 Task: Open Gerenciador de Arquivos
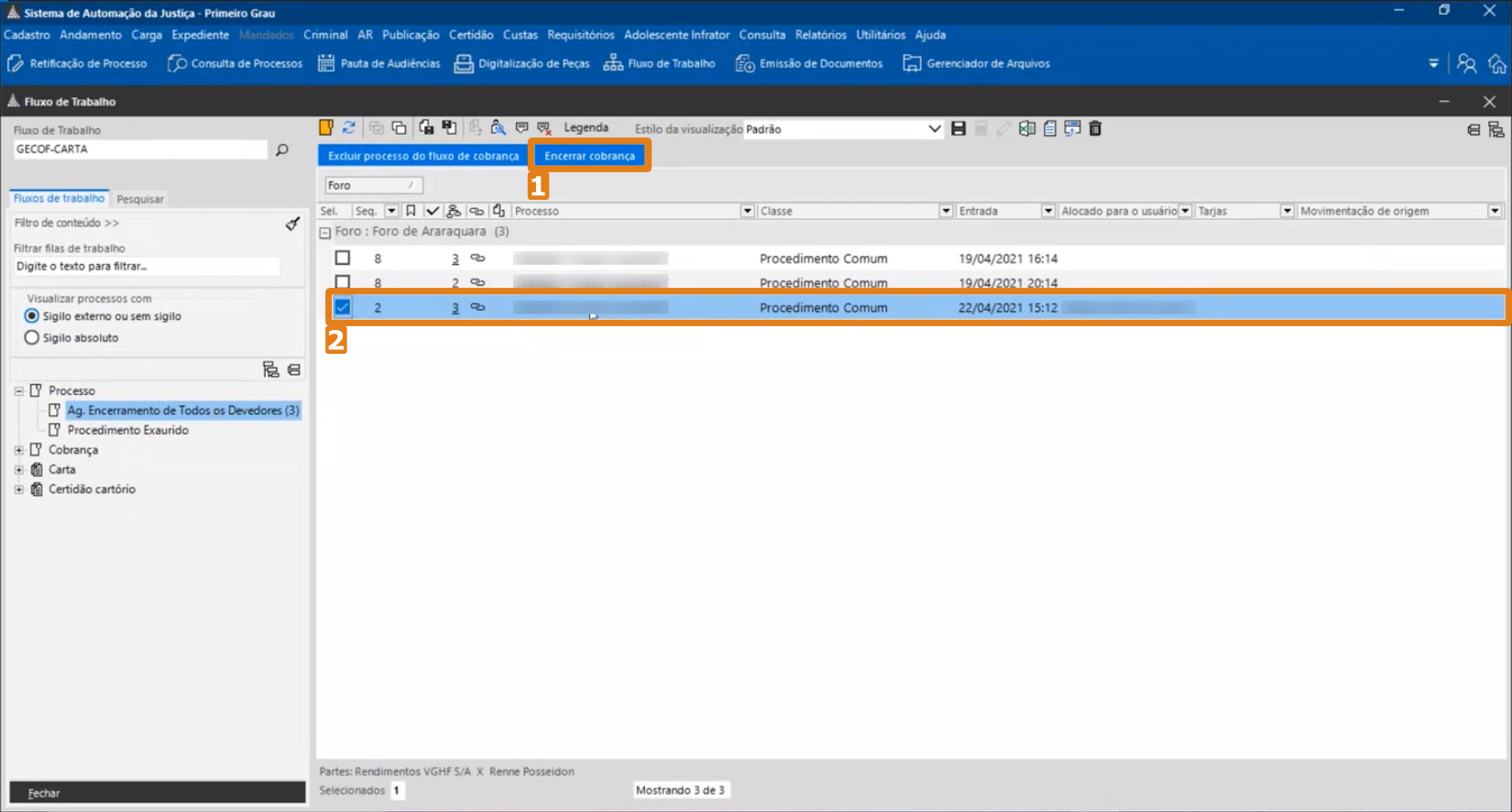tap(976, 63)
